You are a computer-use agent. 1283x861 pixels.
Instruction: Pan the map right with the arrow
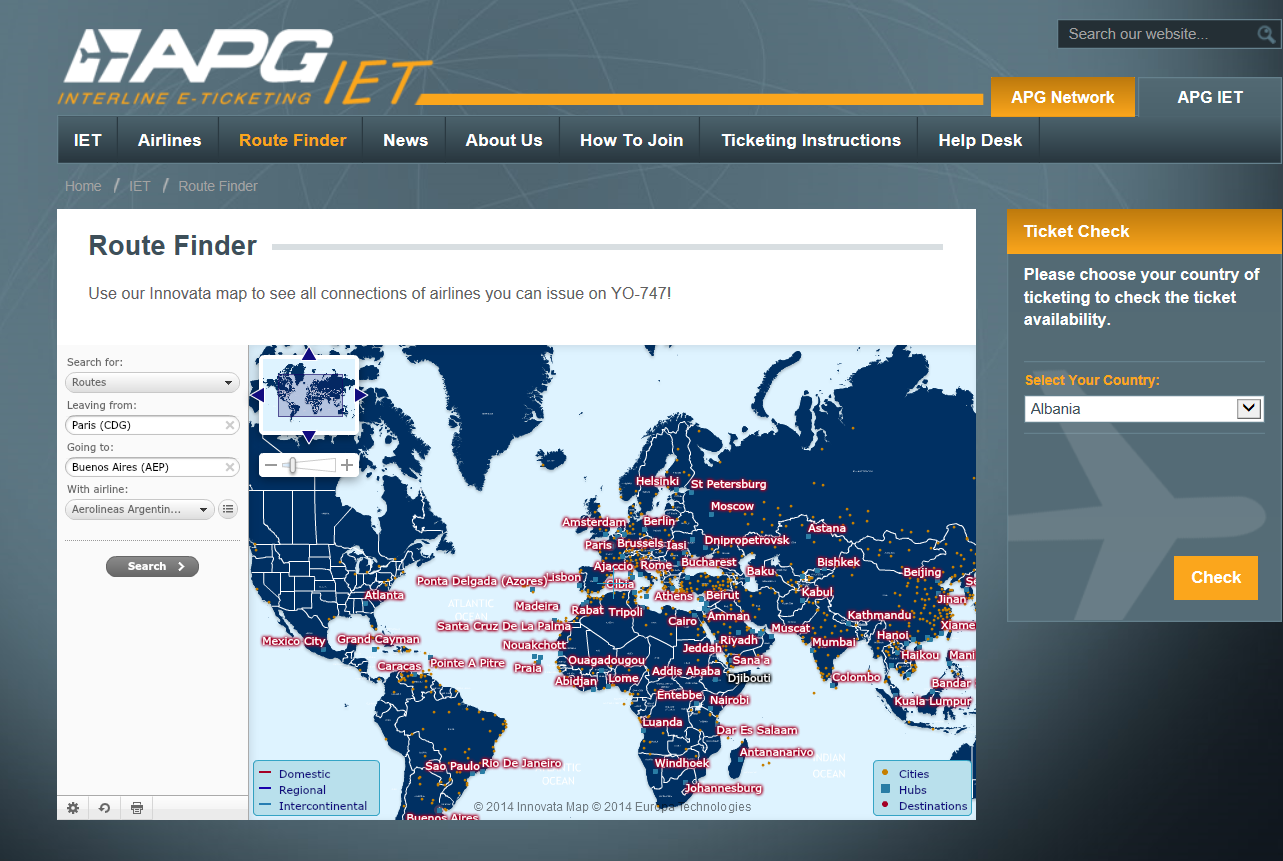tap(361, 395)
